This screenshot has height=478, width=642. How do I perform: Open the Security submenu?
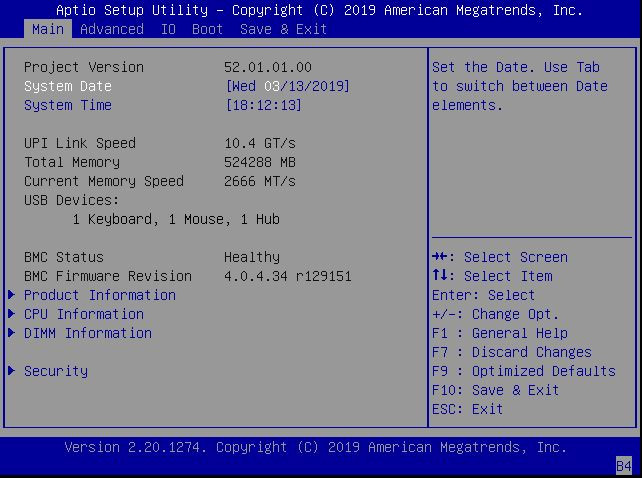tap(56, 371)
